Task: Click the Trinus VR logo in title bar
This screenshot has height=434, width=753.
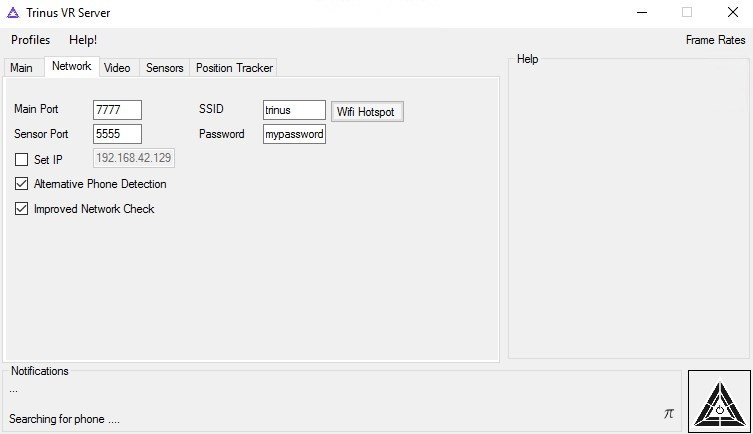Action: click(13, 13)
